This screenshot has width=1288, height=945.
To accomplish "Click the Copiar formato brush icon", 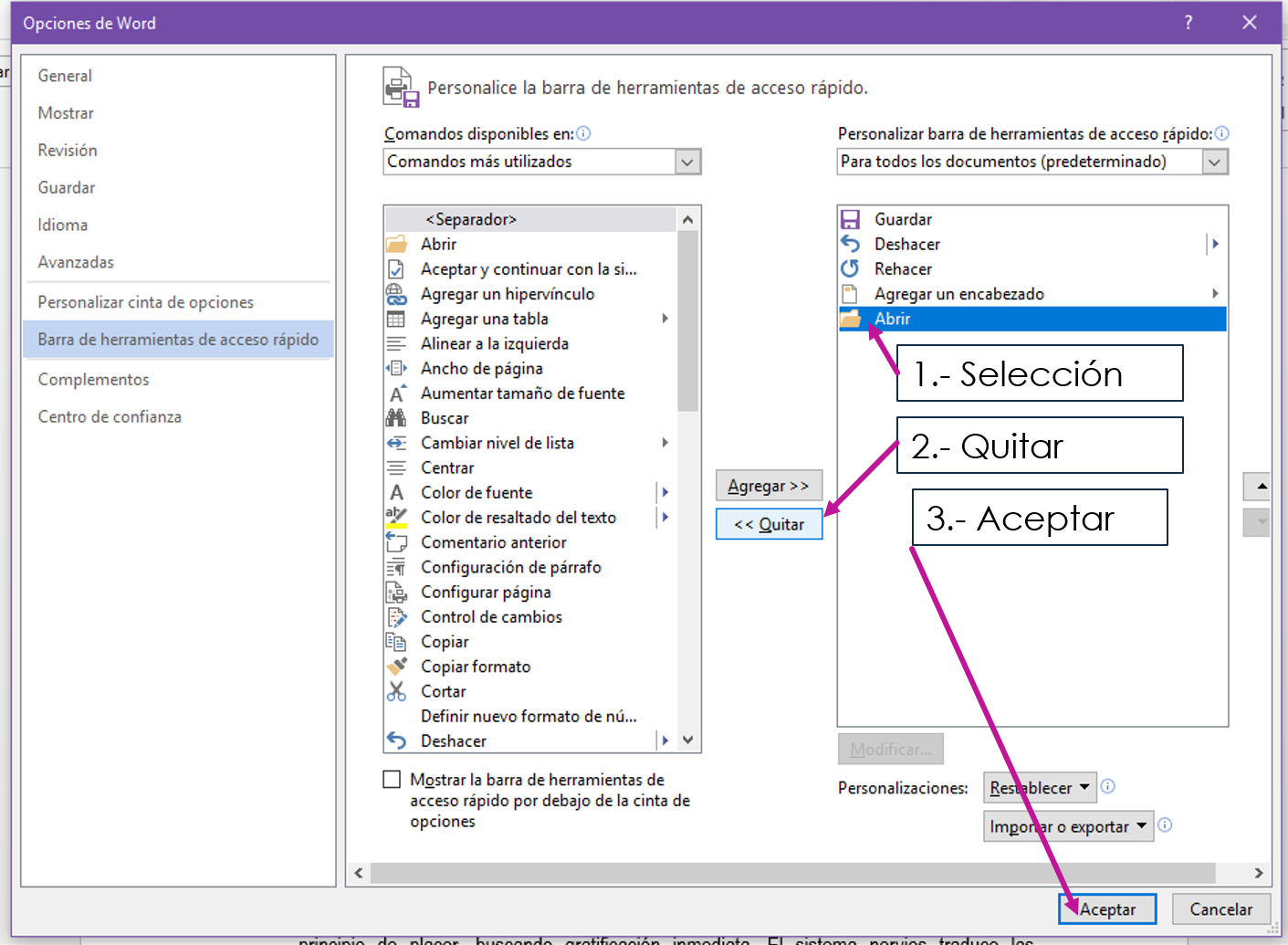I will [x=398, y=667].
